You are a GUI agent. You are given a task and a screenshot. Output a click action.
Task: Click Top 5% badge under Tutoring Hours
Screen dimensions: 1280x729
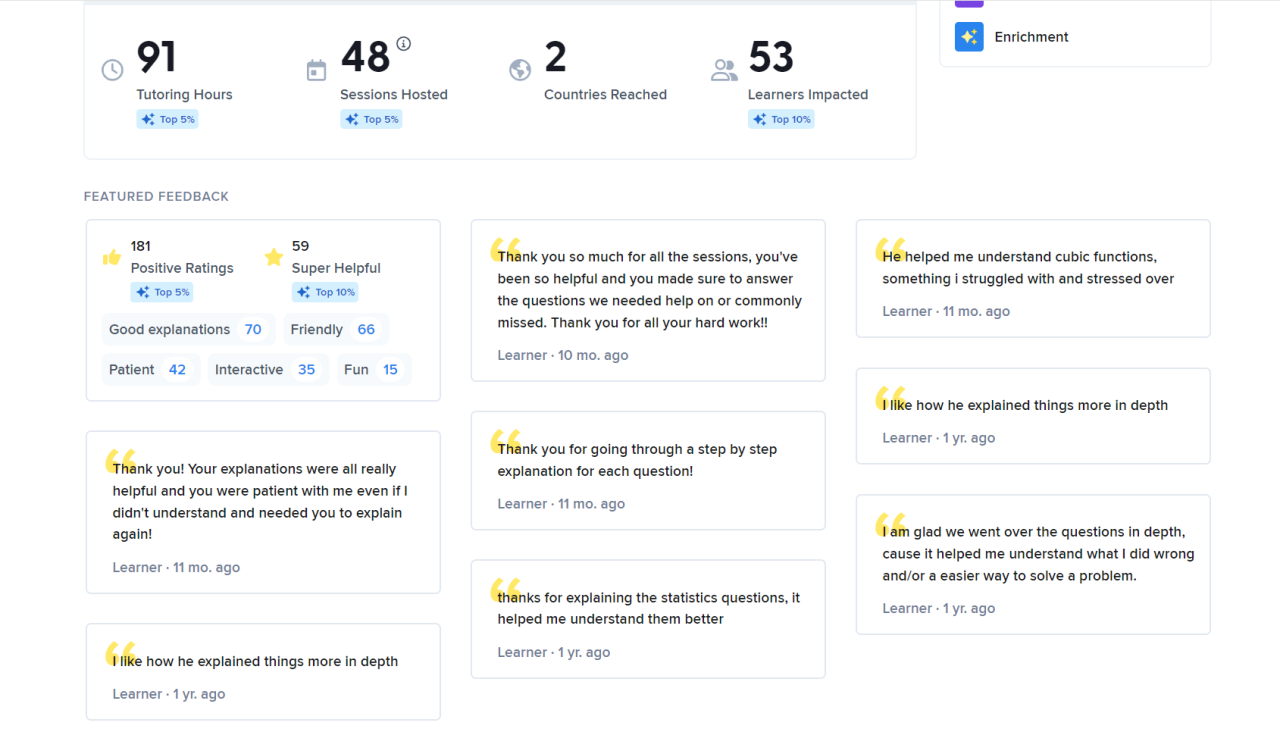tap(168, 119)
